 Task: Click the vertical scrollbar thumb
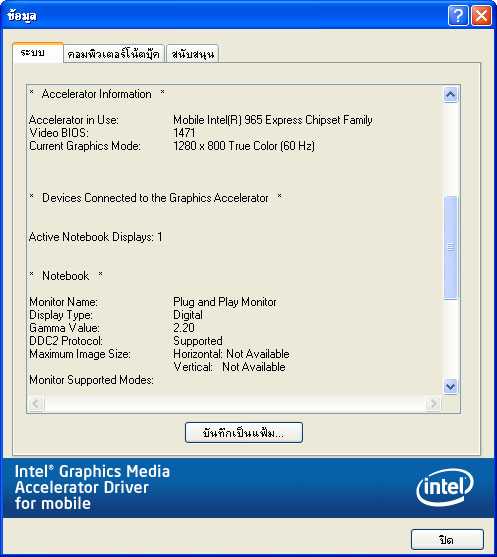point(450,247)
